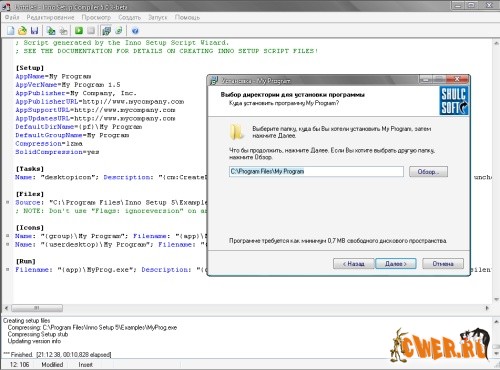Click the SolidCompression=yes line
Image resolution: width=500 pixels, height=370 pixels.
click(57, 152)
